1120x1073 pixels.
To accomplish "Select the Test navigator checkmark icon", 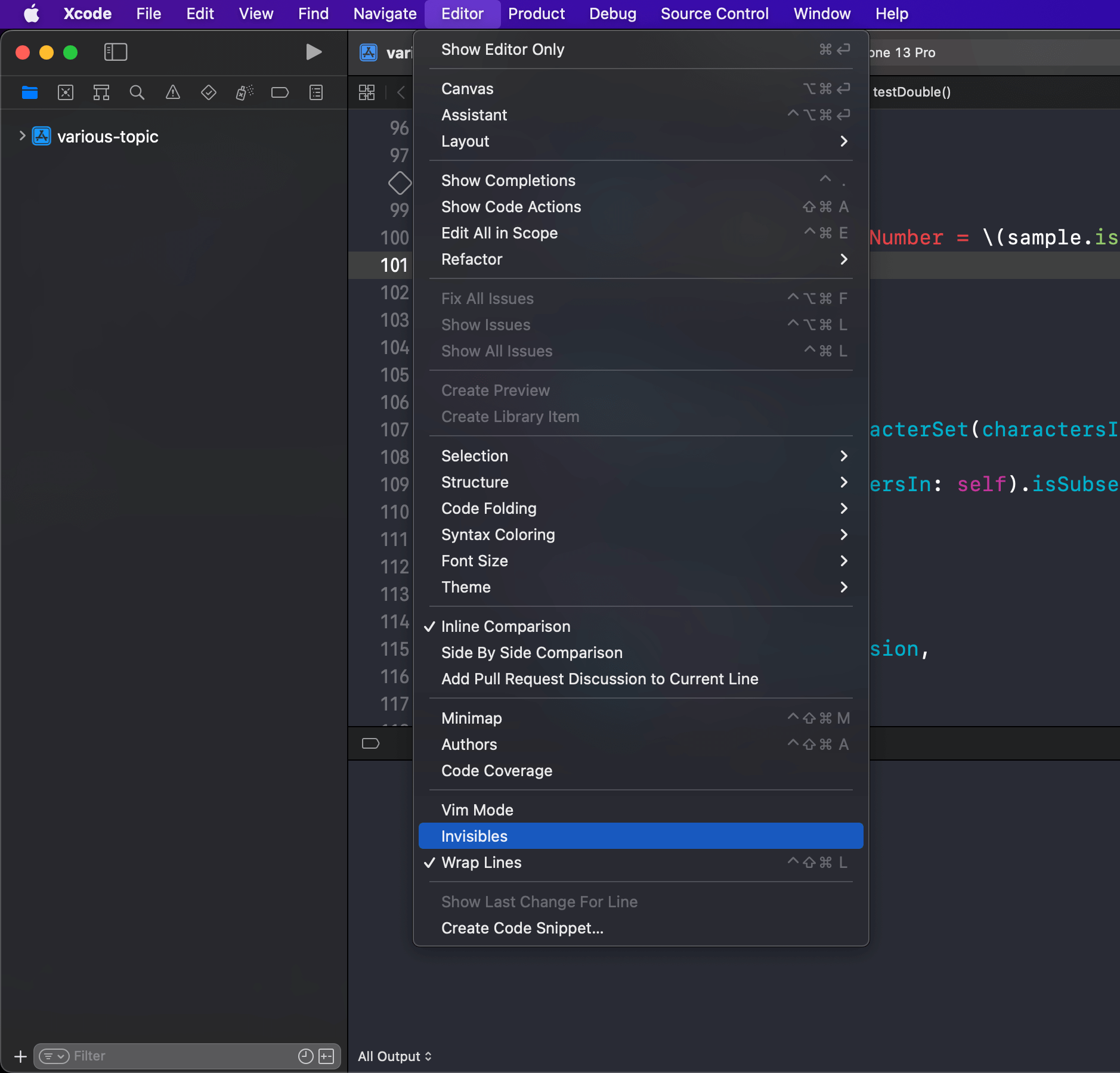I will (208, 92).
